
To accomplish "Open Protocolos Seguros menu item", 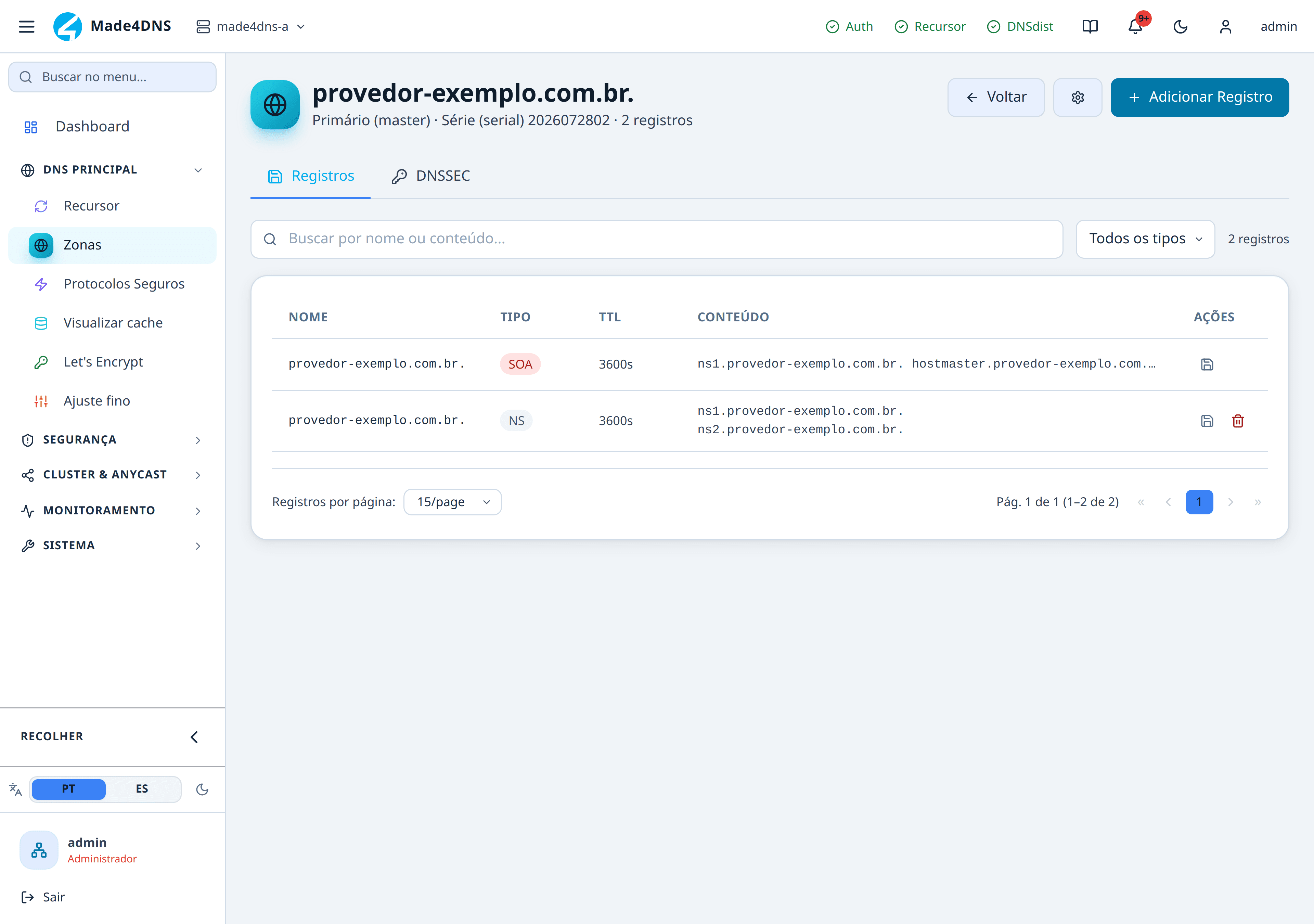I will pyautogui.click(x=112, y=284).
